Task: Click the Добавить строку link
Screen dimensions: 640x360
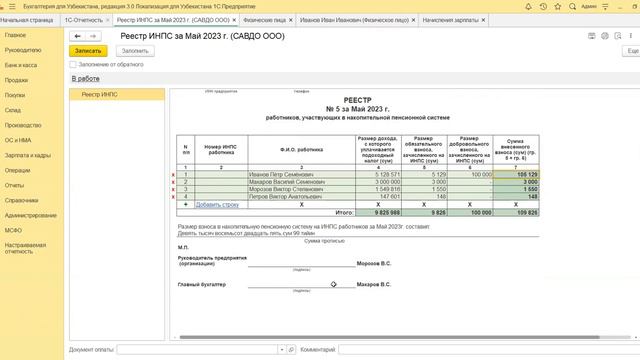Action: click(217, 204)
